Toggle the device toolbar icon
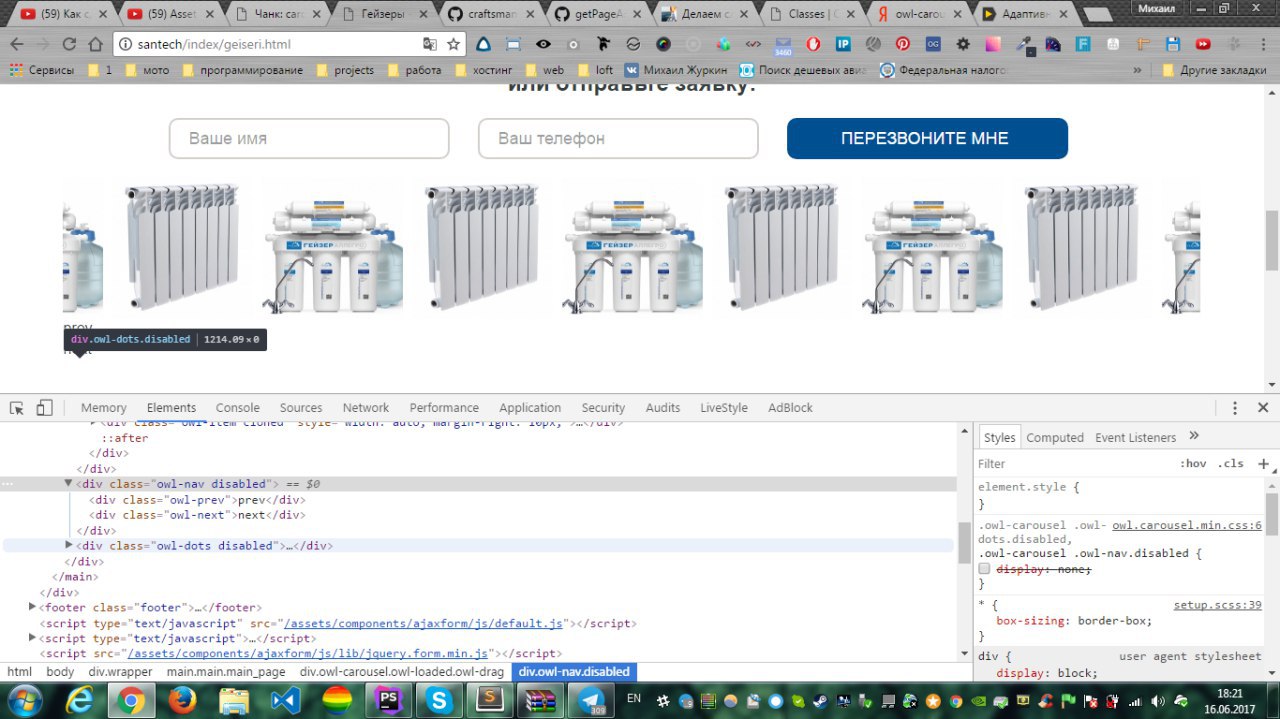This screenshot has height=719, width=1280. [44, 408]
